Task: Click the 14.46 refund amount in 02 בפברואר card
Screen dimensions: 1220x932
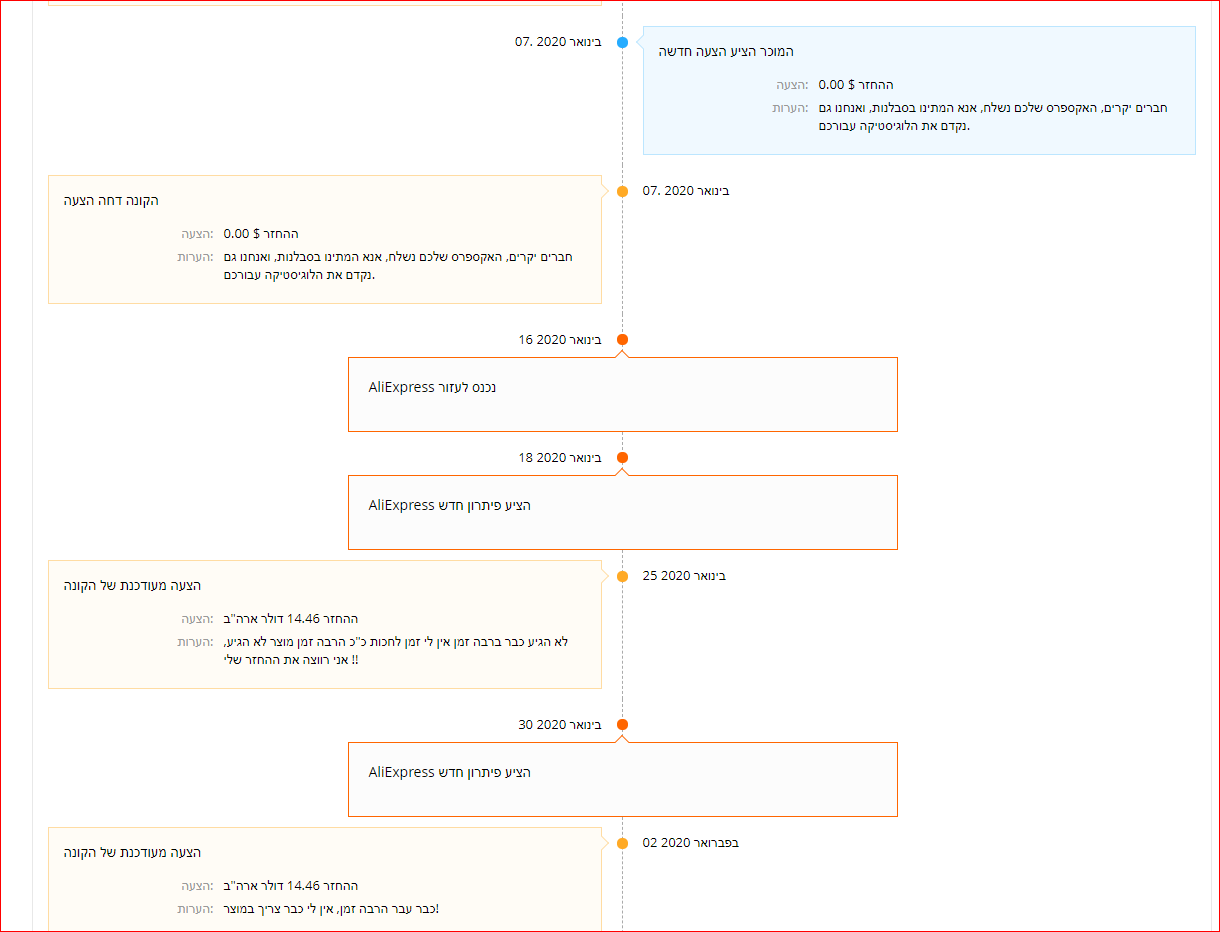Action: [291, 886]
